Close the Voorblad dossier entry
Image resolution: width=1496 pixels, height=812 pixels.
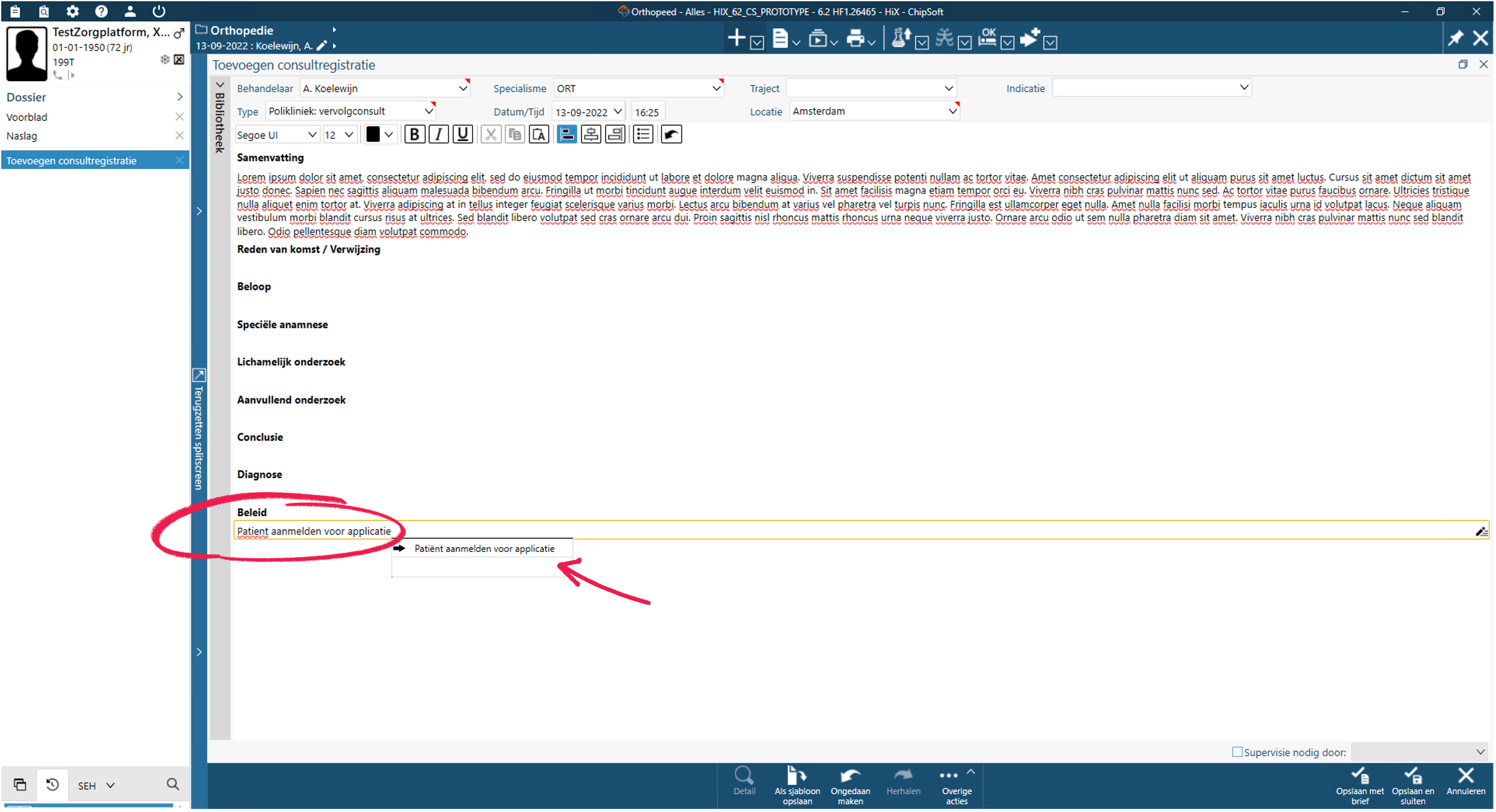click(180, 116)
